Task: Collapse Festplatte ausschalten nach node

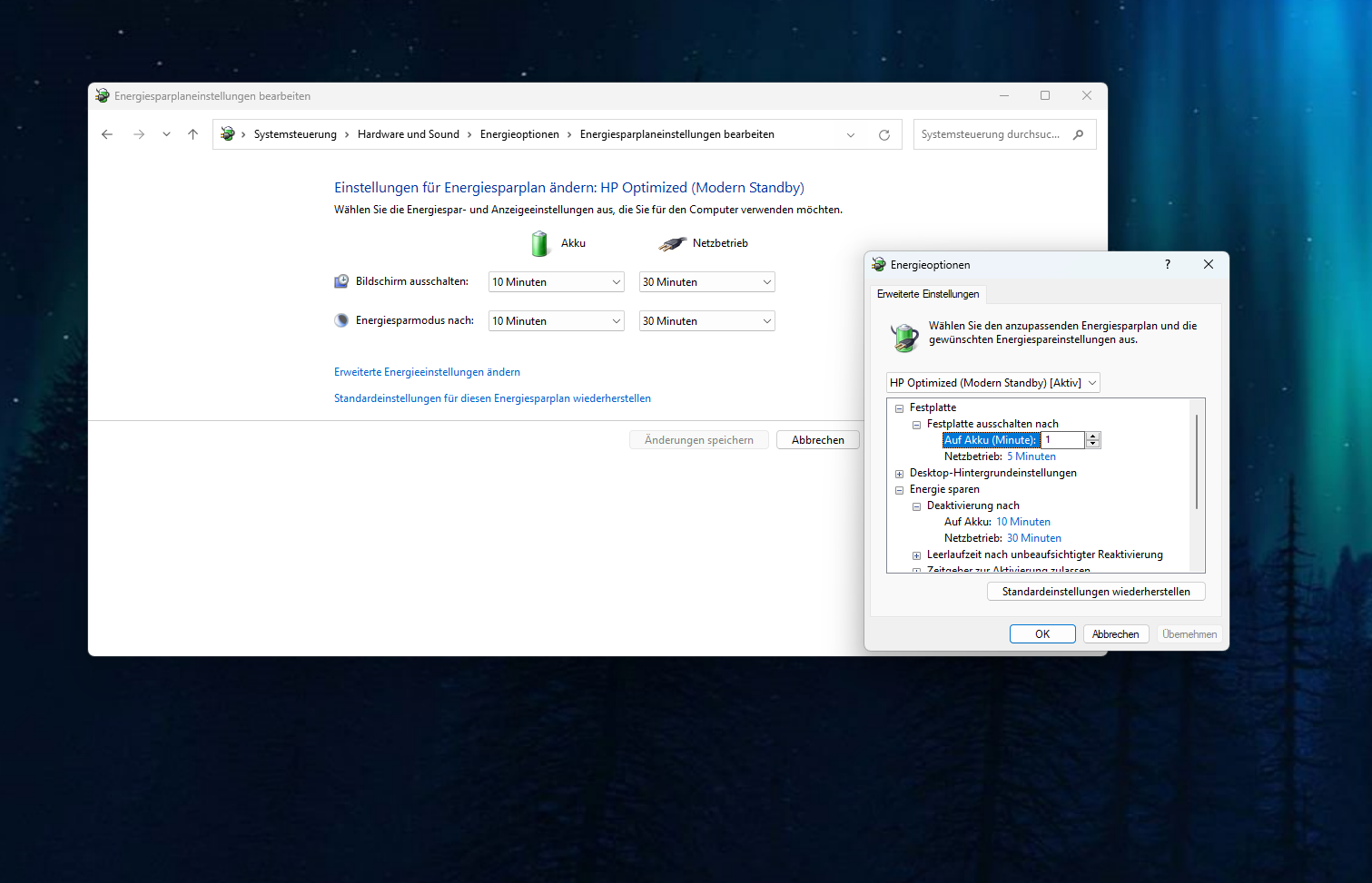Action: (916, 425)
